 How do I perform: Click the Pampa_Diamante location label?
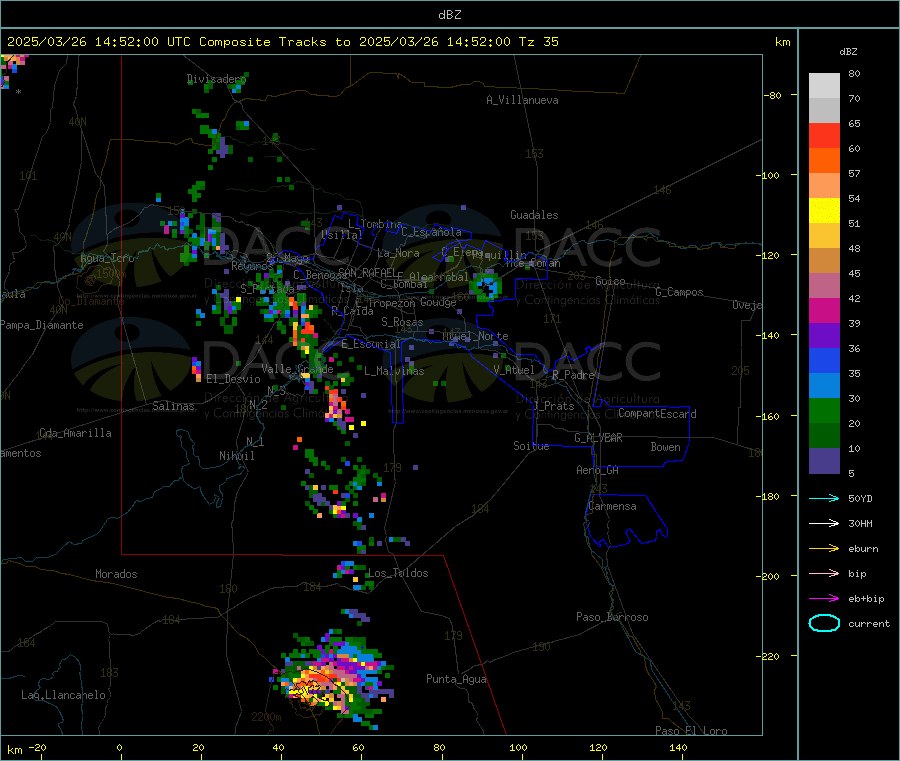[x=42, y=325]
